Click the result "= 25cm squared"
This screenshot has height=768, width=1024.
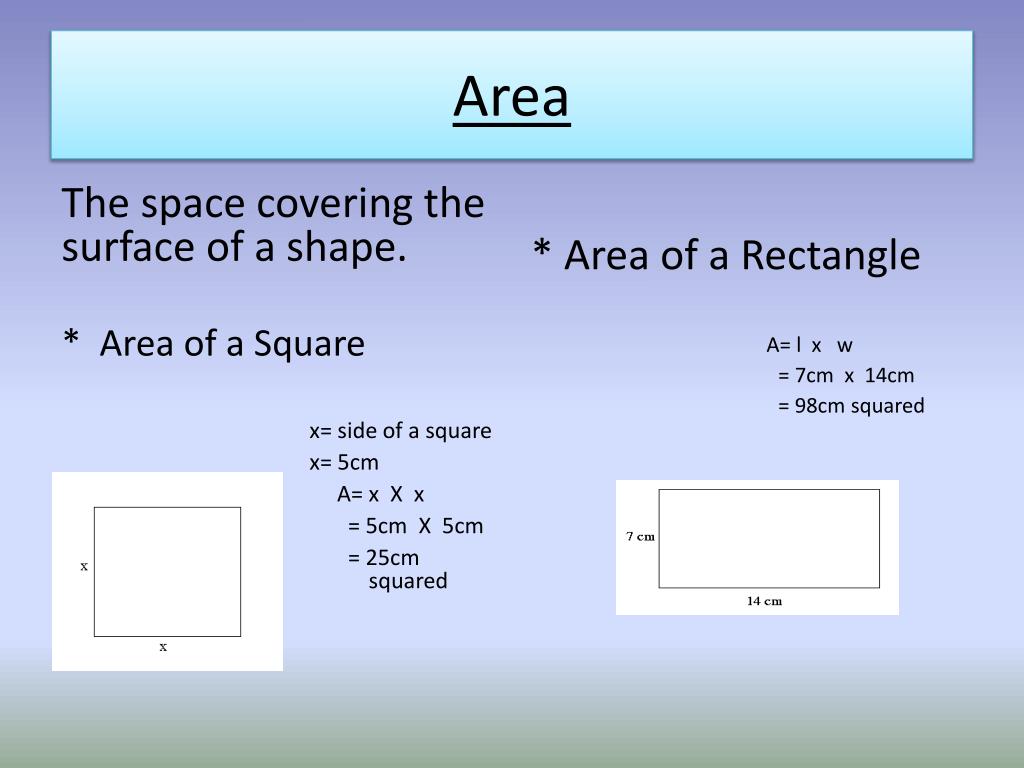tap(398, 569)
